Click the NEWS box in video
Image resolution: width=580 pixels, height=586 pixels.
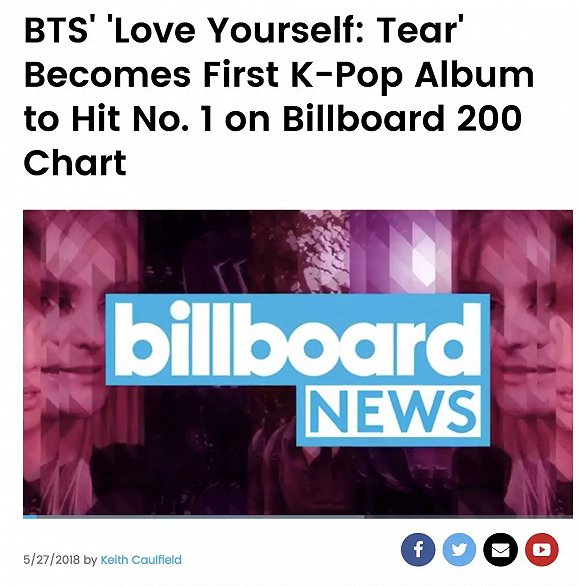click(x=392, y=412)
